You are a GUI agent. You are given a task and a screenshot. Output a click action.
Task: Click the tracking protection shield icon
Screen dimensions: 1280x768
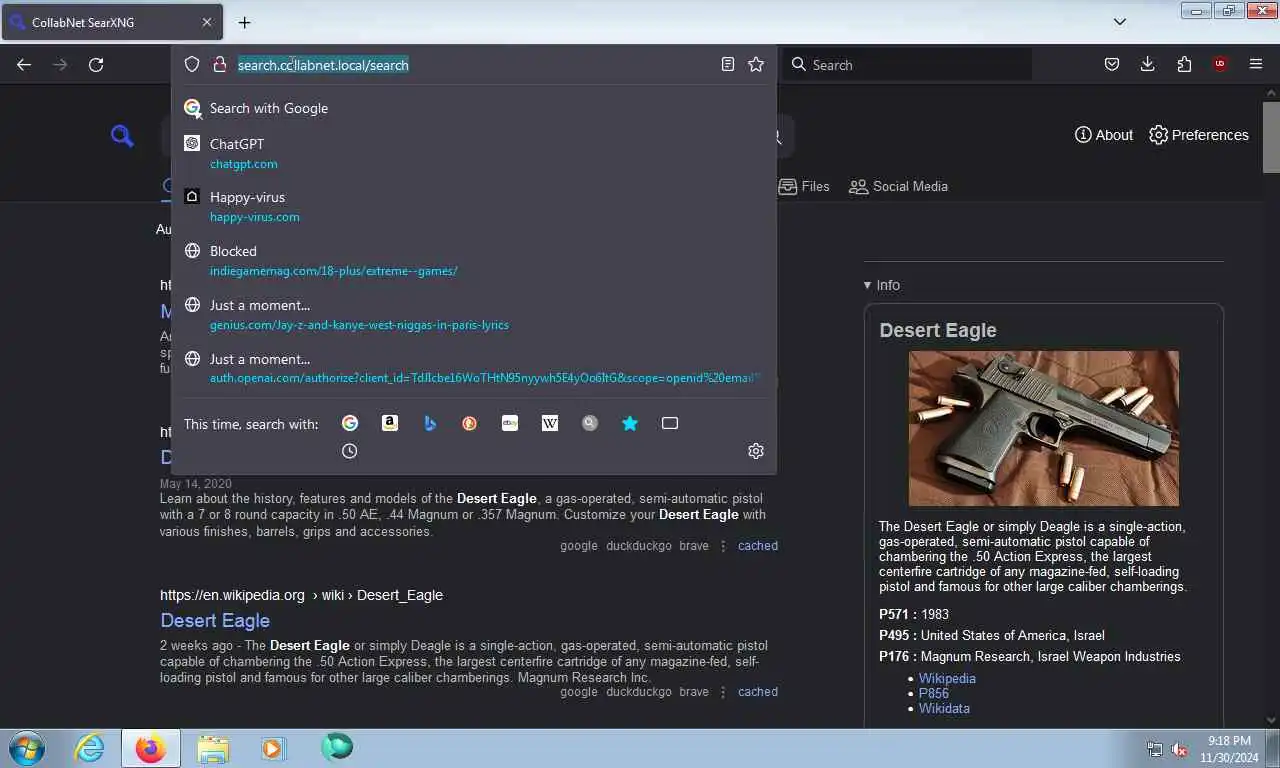click(192, 65)
